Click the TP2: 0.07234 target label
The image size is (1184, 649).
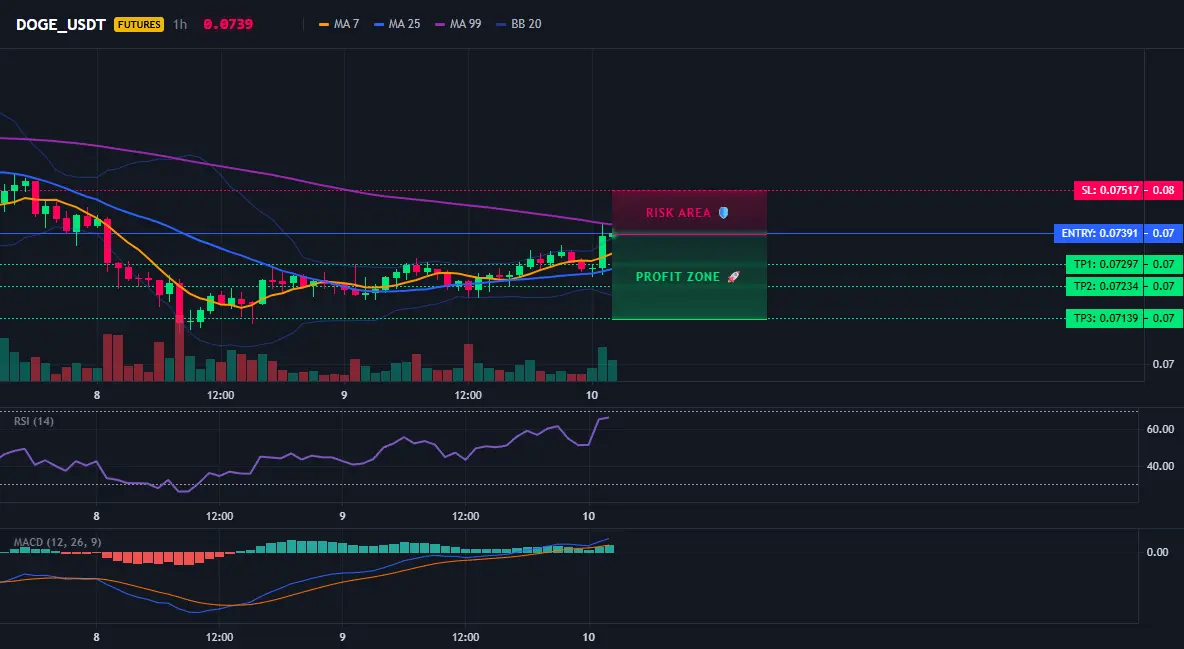pyautogui.click(x=1105, y=286)
